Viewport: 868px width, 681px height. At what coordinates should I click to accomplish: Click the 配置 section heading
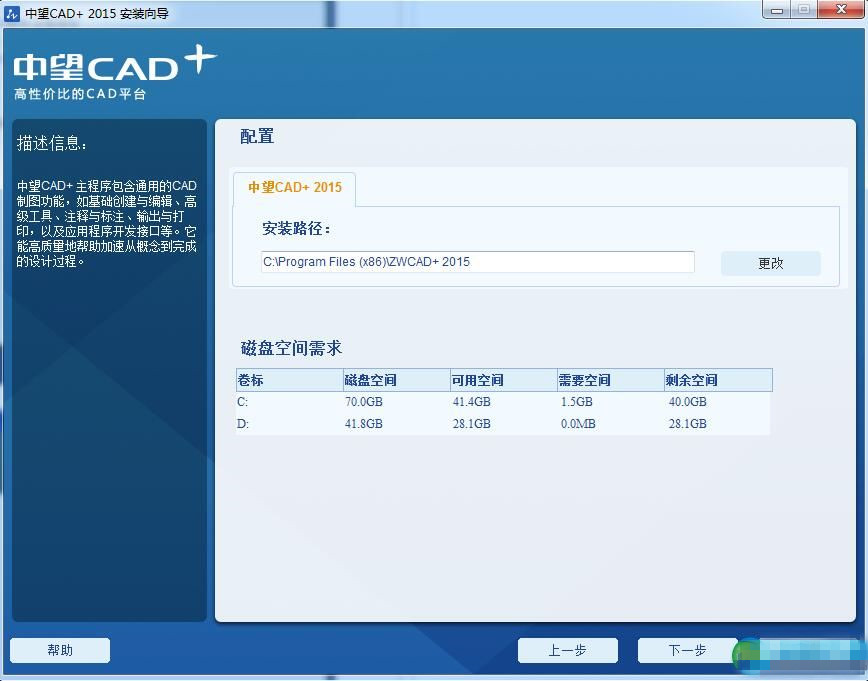[x=256, y=137]
